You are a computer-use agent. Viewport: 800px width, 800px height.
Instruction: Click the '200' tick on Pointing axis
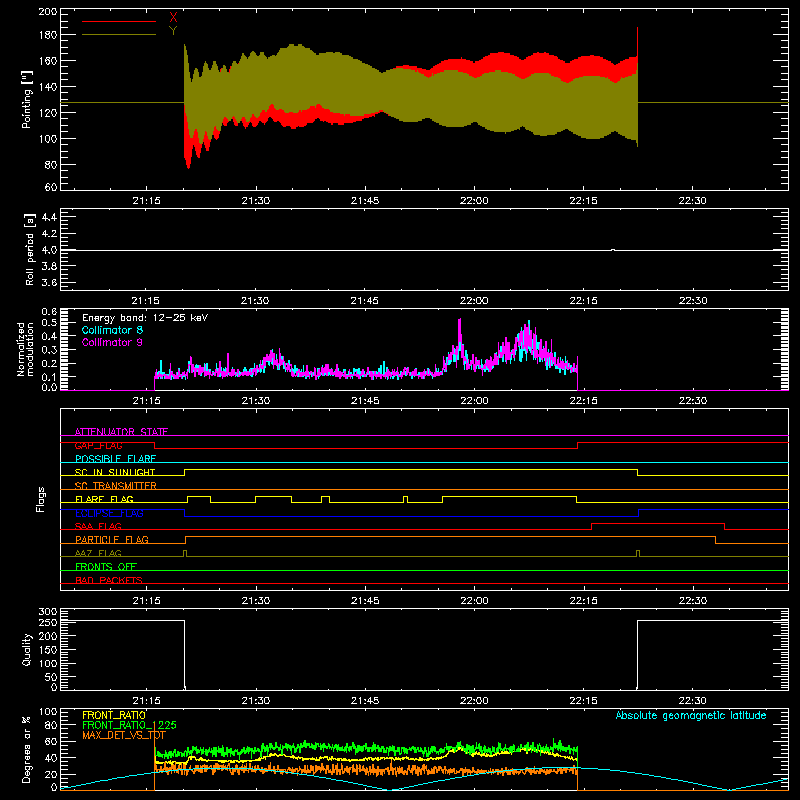pyautogui.click(x=48, y=12)
